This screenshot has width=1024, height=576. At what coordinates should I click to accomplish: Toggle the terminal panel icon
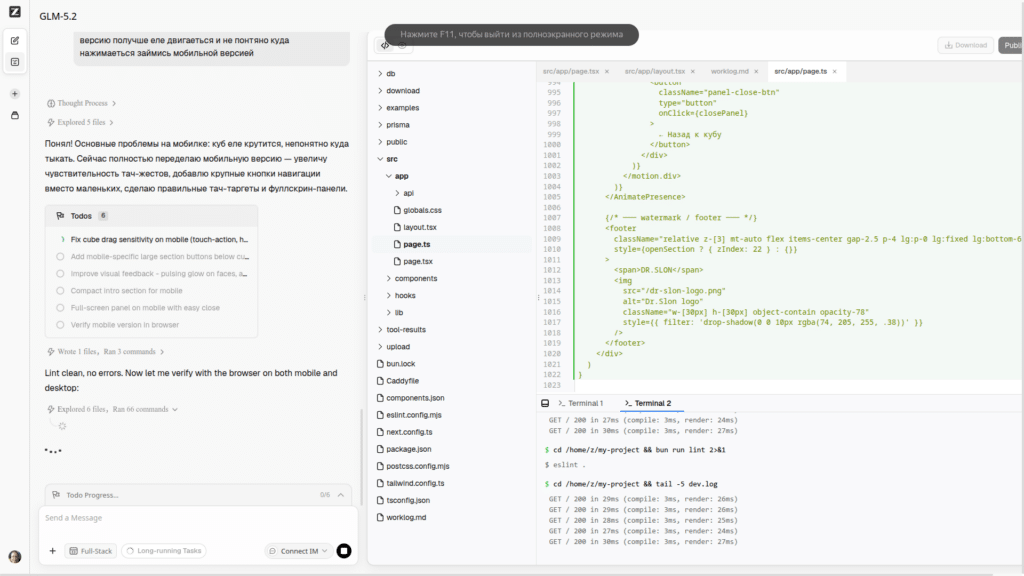pos(545,404)
